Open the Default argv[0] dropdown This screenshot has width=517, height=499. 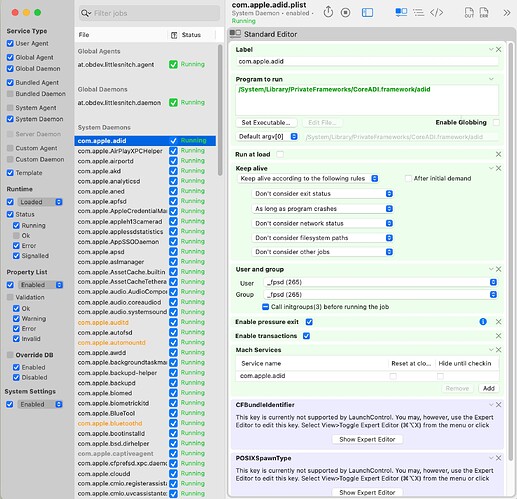(267, 137)
